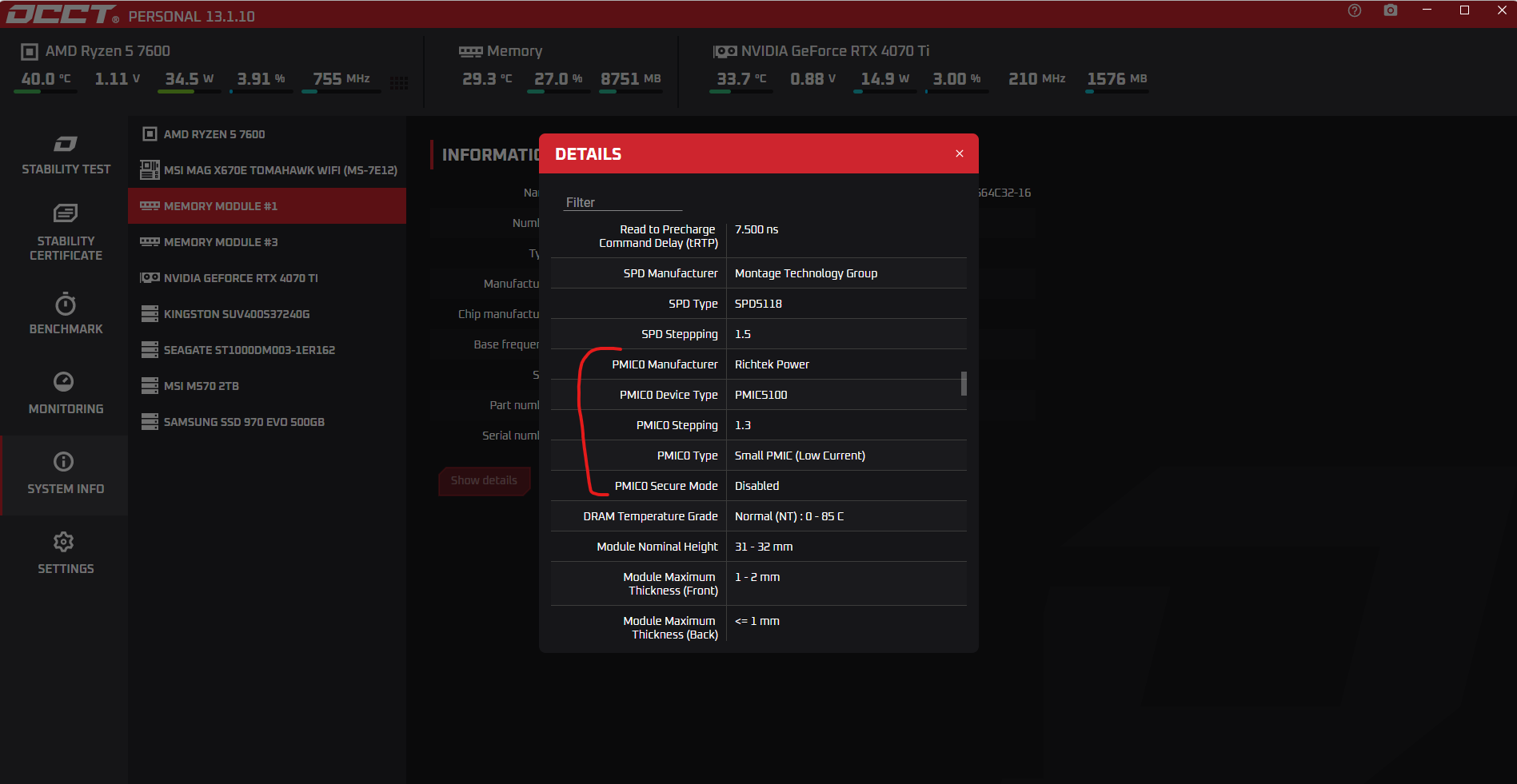1517x784 pixels.
Task: Click the 1 - 2 mm front thickness value
Action: tap(757, 577)
